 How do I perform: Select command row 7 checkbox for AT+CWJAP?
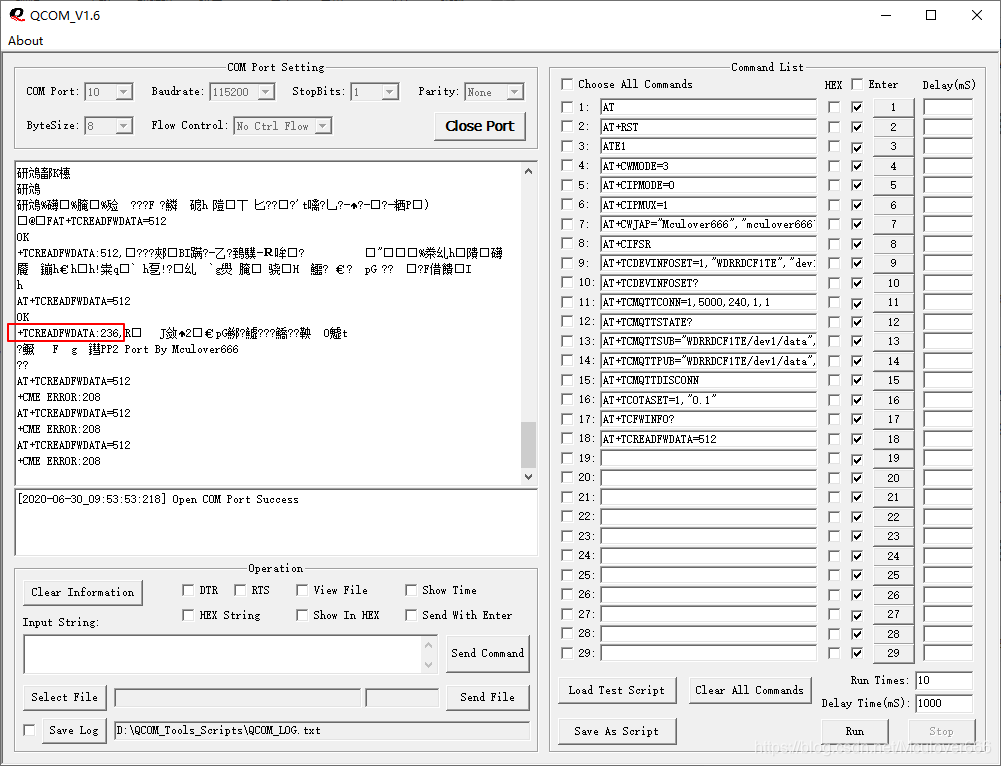pyautogui.click(x=567, y=224)
